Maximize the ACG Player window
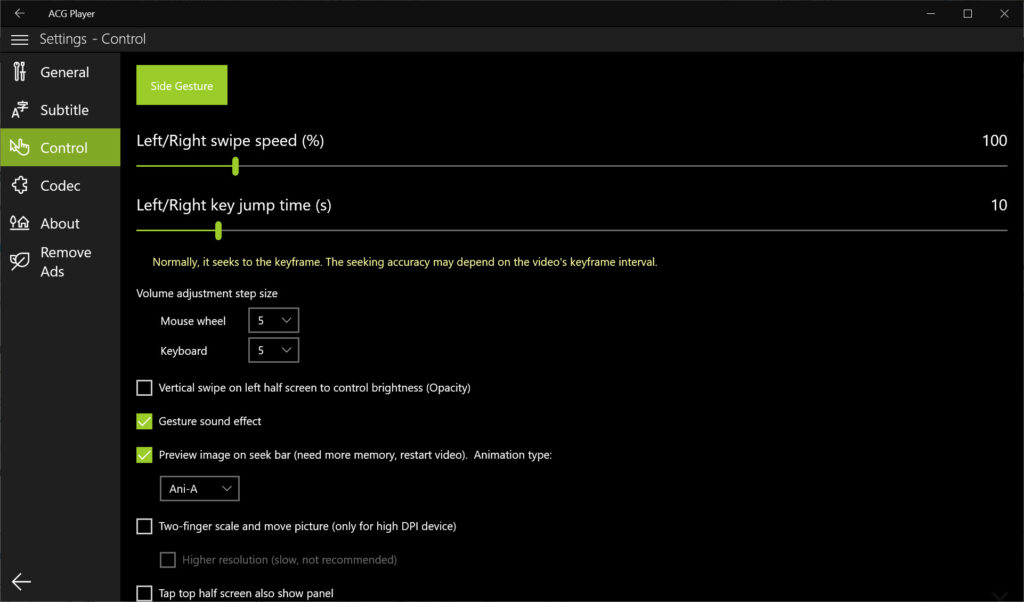1024x602 pixels. [968, 13]
